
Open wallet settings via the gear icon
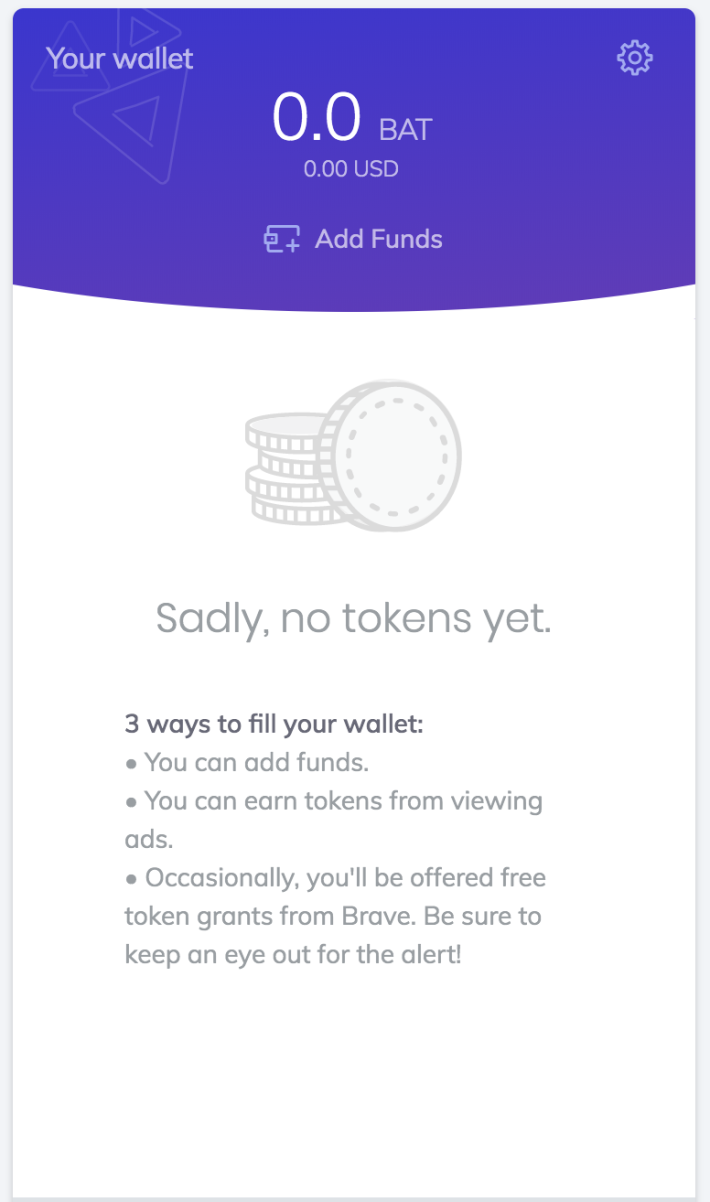click(635, 58)
